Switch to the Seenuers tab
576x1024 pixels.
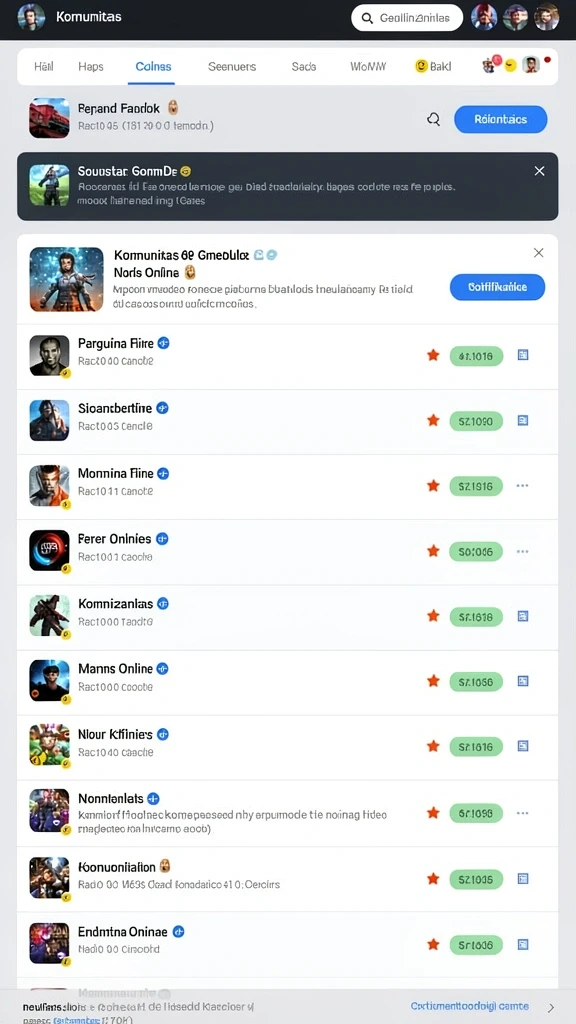pos(232,67)
